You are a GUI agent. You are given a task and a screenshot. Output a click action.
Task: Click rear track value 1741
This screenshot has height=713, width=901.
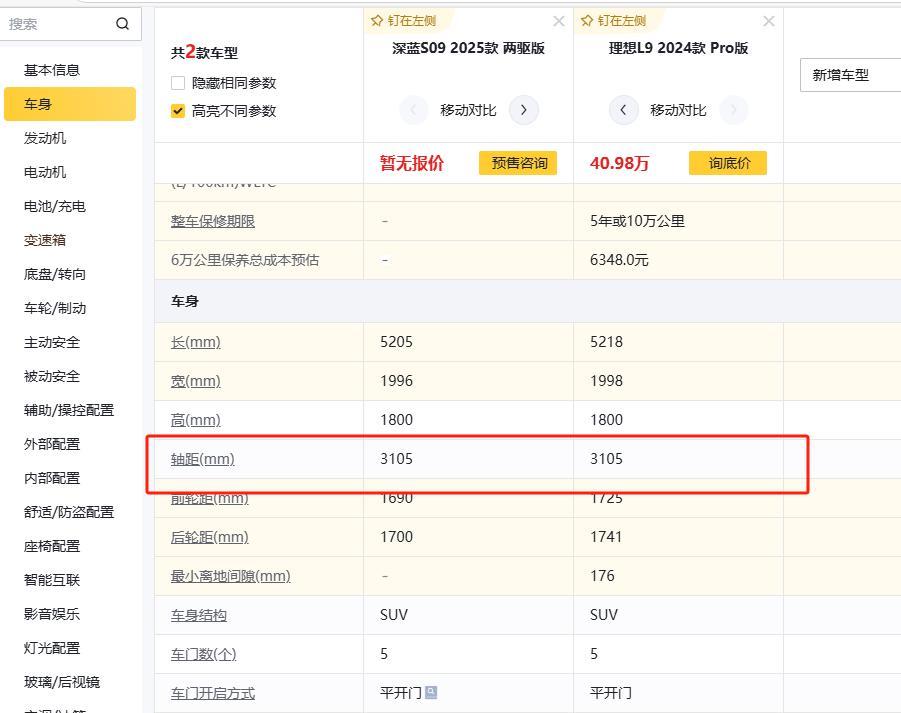point(606,537)
